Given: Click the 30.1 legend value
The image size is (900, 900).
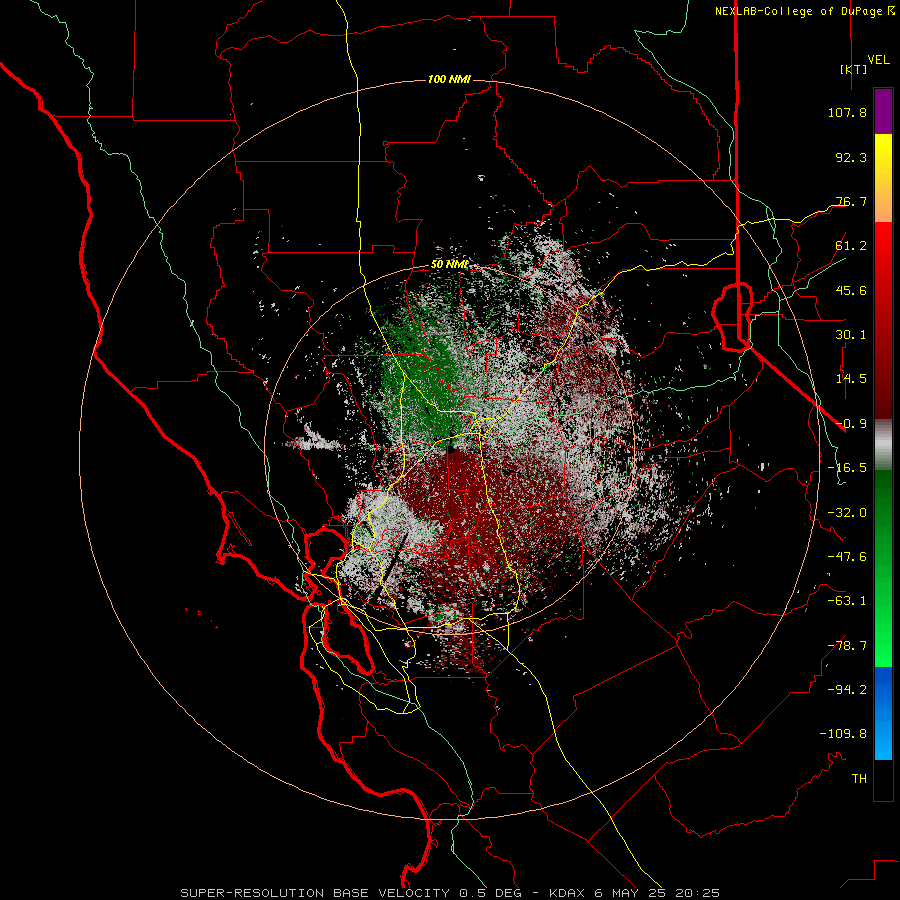Looking at the screenshot, I should (x=851, y=335).
